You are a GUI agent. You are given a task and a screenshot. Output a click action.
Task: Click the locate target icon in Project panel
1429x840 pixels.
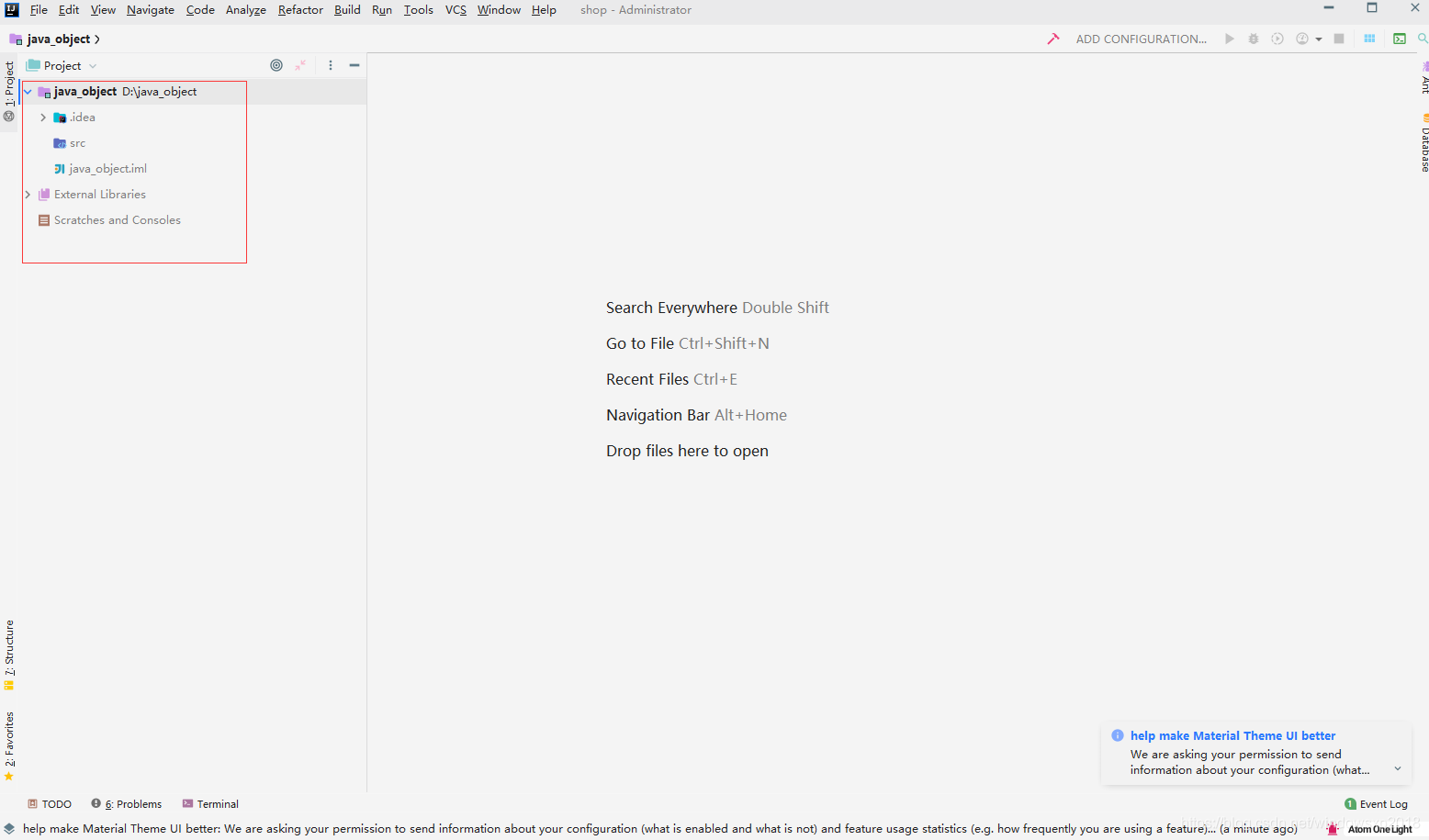(x=276, y=65)
